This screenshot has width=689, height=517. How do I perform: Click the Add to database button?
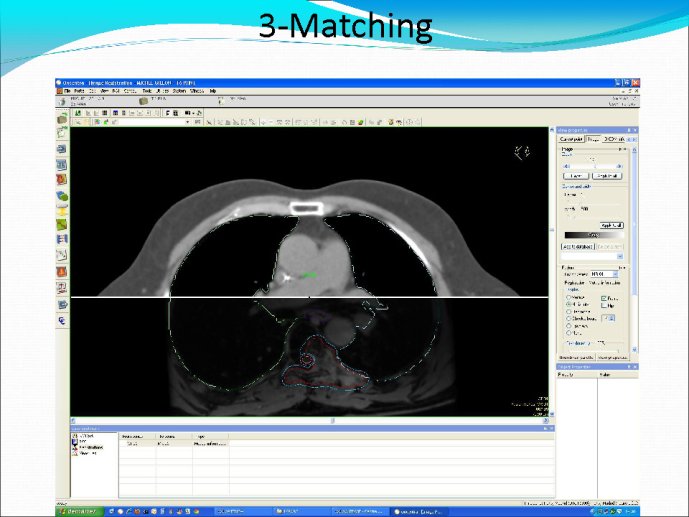[x=578, y=247]
